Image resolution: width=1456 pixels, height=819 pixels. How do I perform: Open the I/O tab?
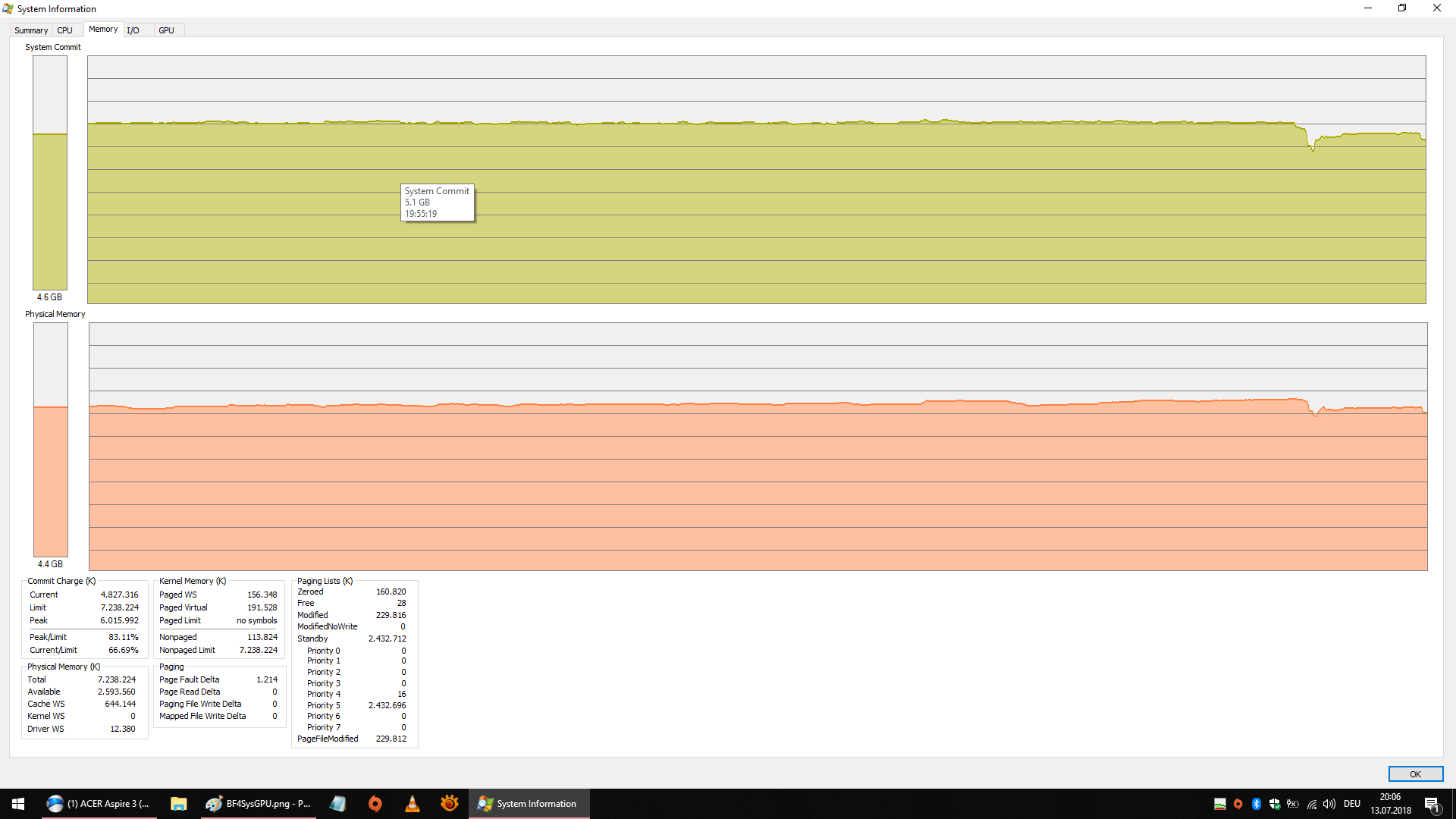[133, 30]
